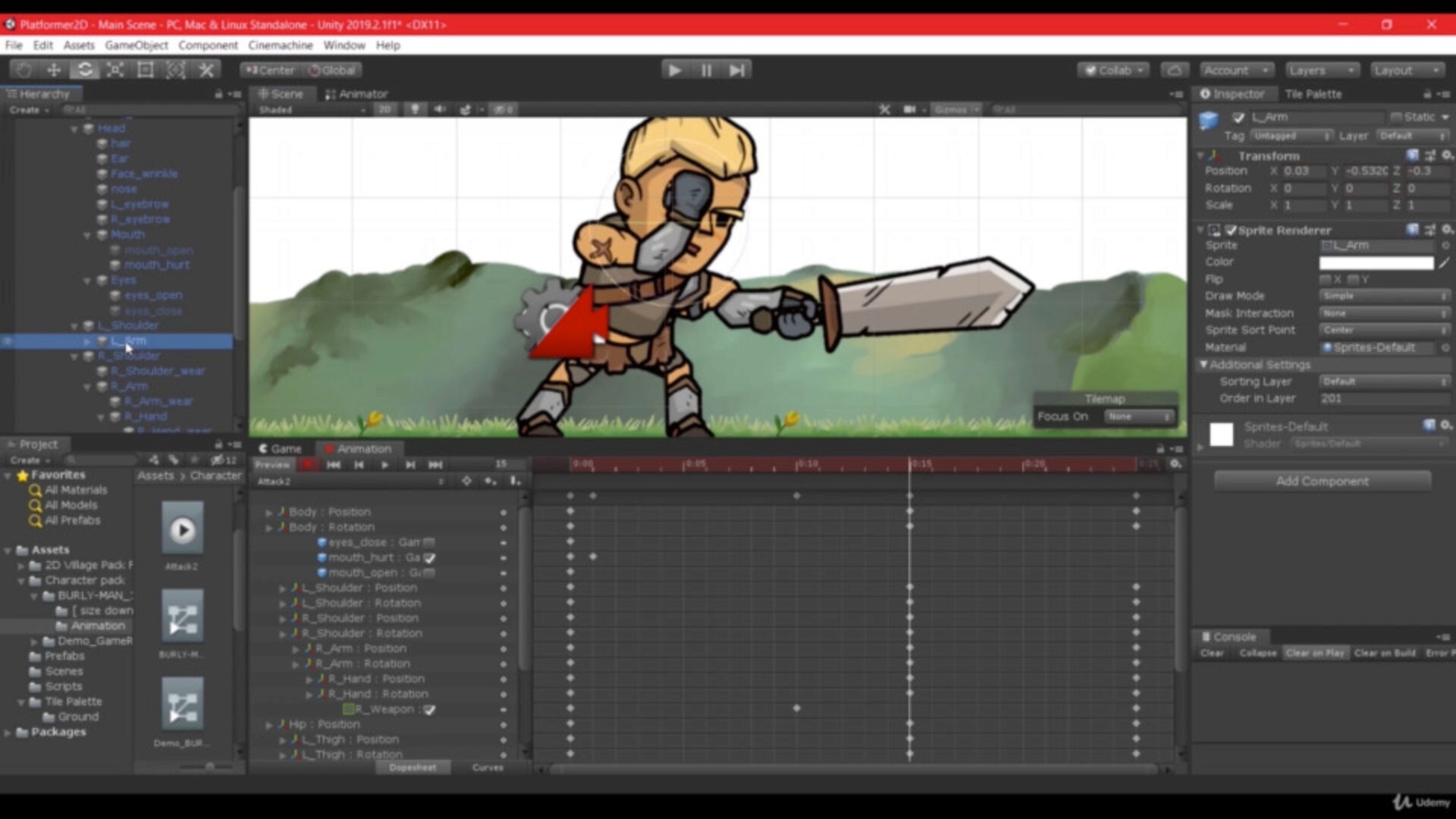The image size is (1456, 819).
Task: Select the Rotate tool in the toolbar
Action: (x=86, y=70)
